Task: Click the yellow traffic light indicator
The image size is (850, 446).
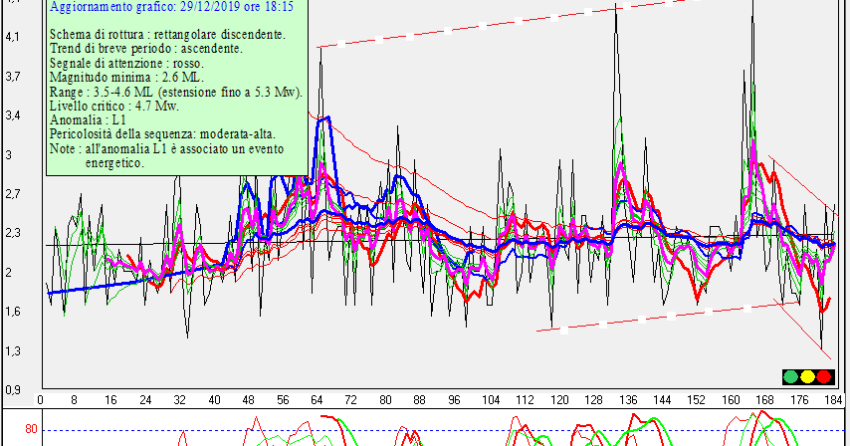Action: click(808, 377)
